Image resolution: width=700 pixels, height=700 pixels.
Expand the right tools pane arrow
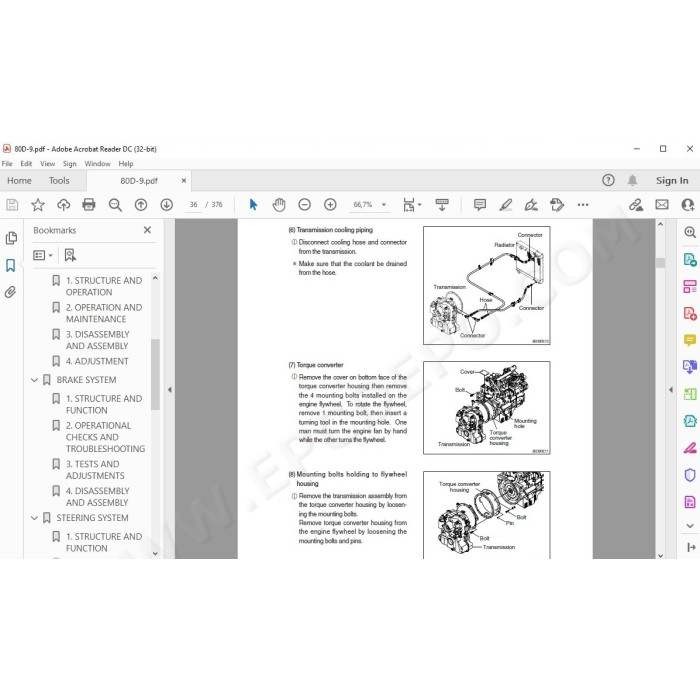click(671, 390)
